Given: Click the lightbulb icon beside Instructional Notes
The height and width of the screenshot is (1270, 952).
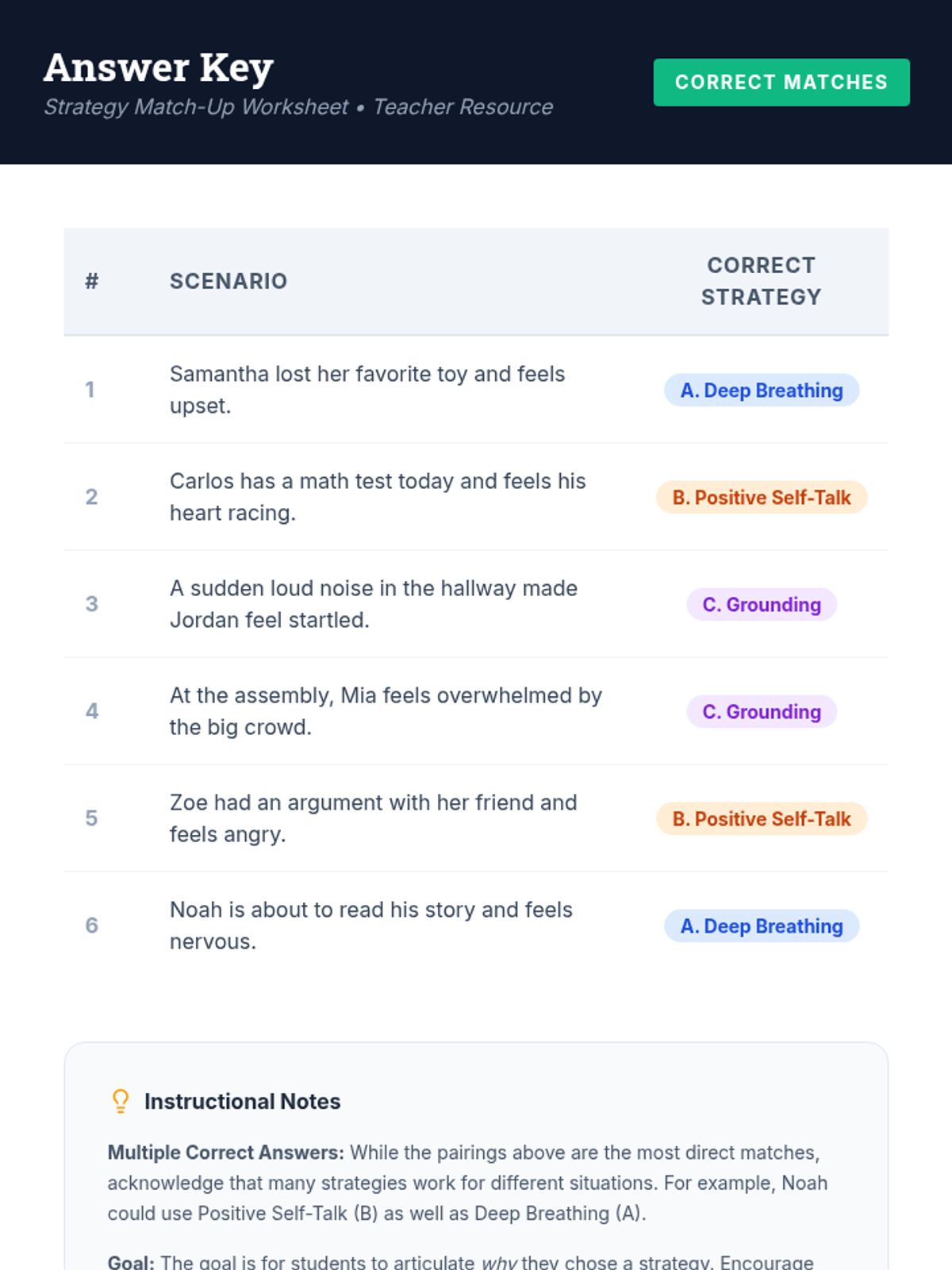Looking at the screenshot, I should [121, 1101].
